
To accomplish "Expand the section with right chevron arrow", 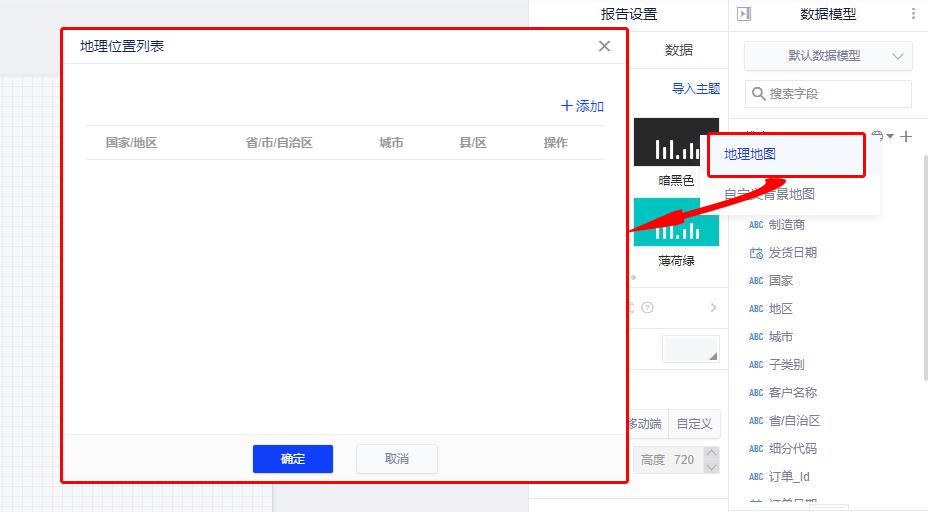I will (713, 308).
